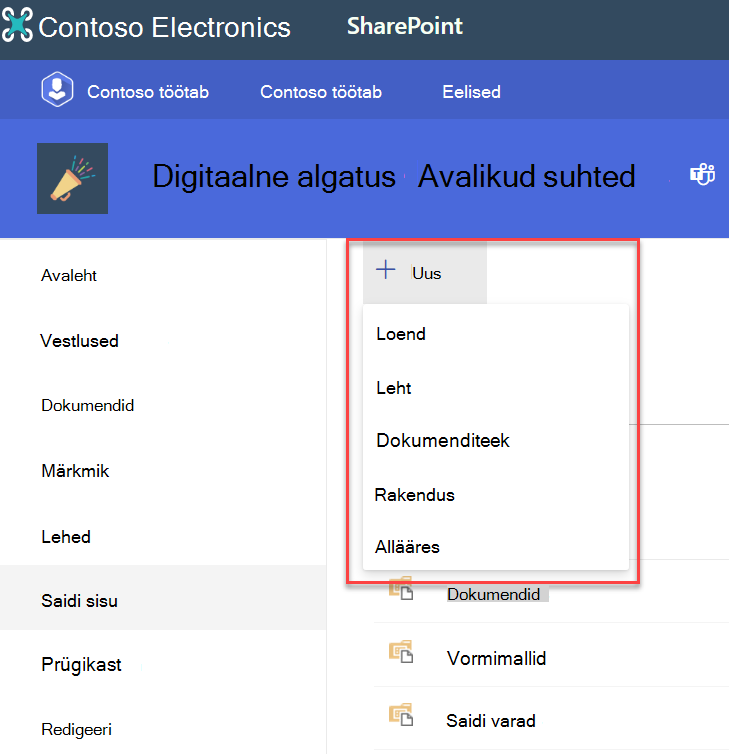
Task: Click the plus icon beside Uus
Action: tap(386, 269)
